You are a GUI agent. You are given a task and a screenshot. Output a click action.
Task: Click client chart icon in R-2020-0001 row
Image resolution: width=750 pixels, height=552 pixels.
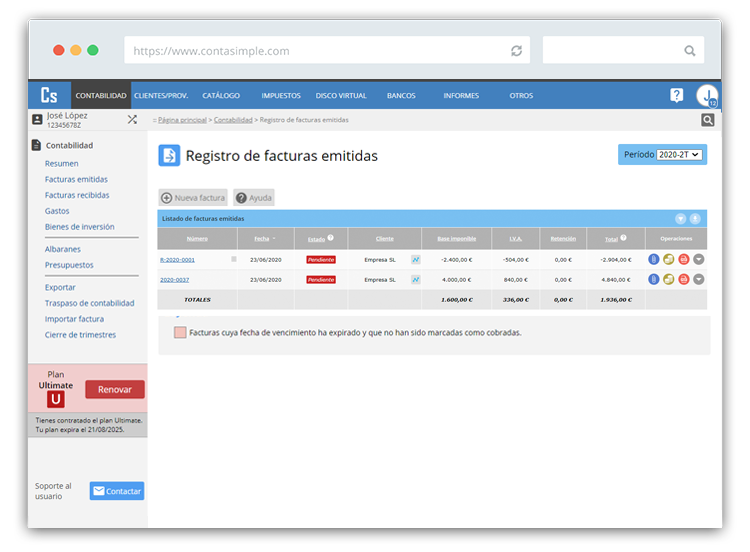coord(416,260)
